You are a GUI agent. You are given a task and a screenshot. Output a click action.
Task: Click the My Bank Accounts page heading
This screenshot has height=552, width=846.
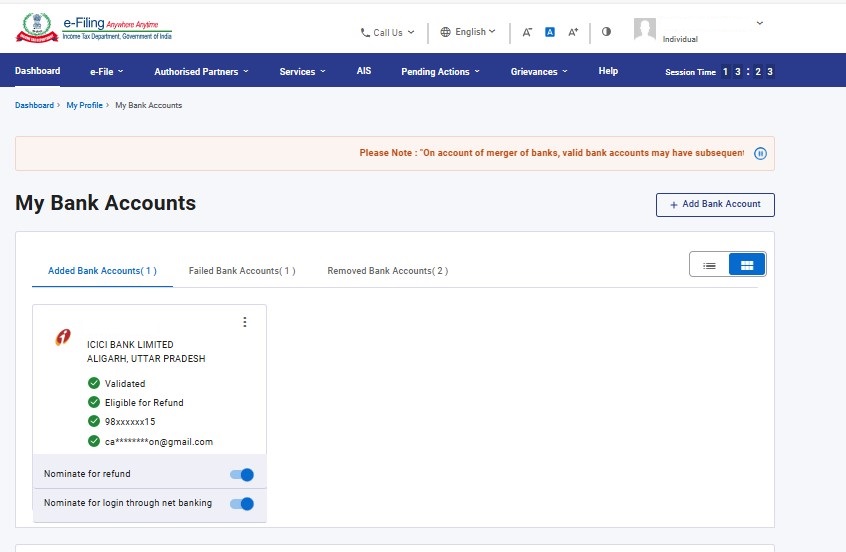coord(106,203)
